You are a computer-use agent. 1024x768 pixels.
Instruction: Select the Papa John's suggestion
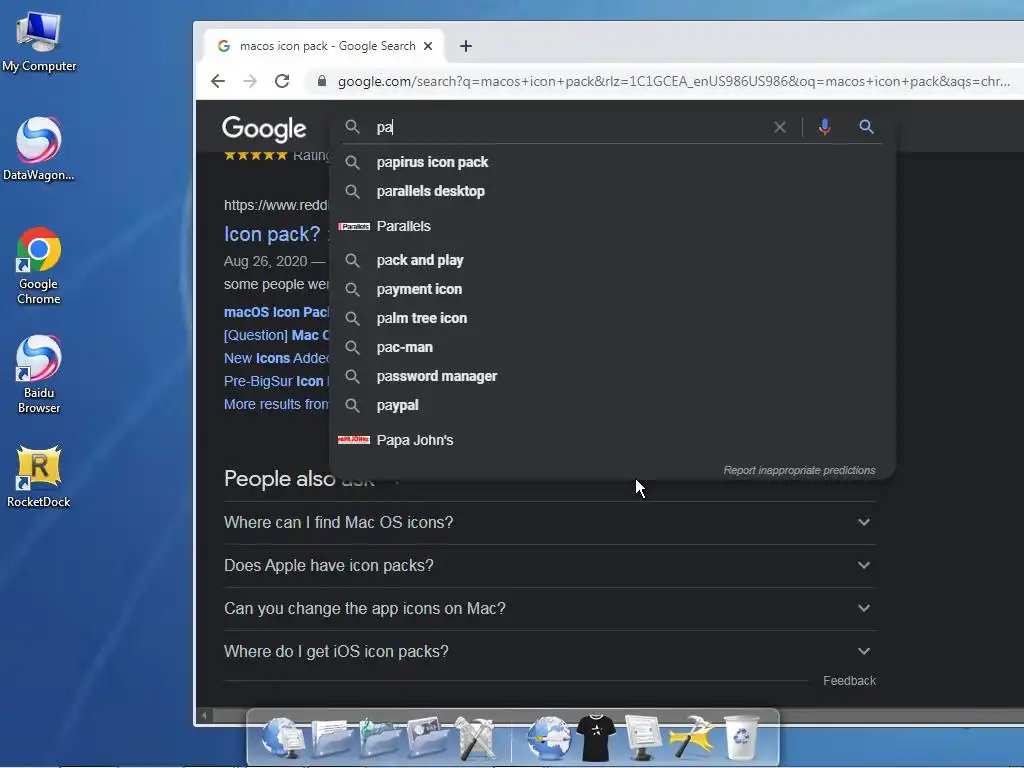pos(613,440)
